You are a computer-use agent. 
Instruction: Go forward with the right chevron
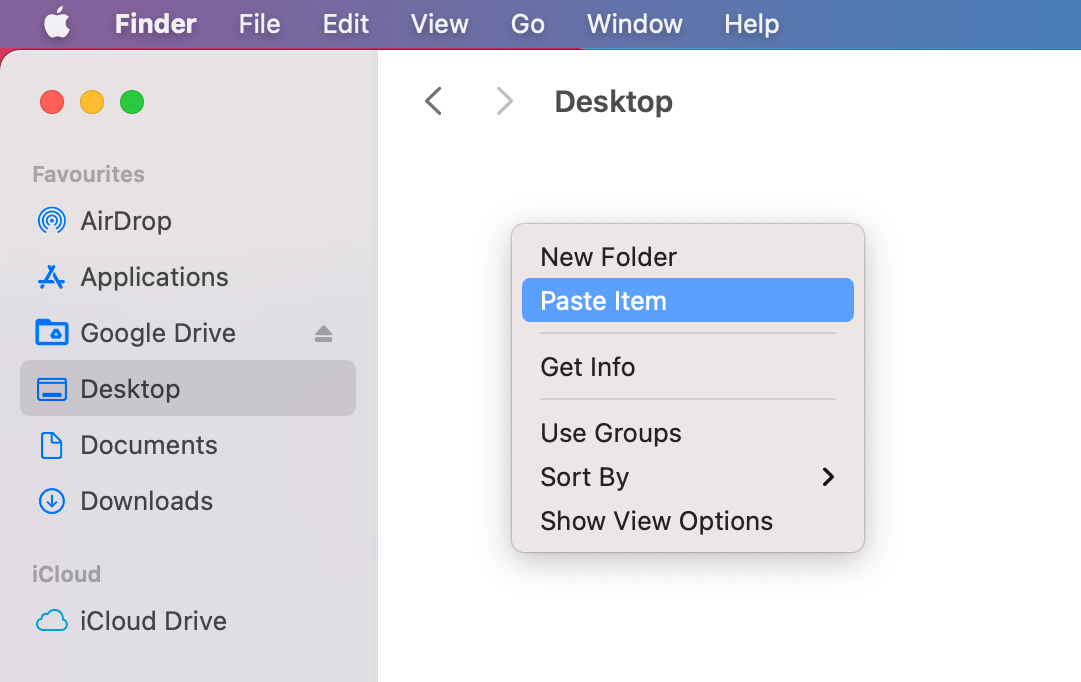(x=505, y=101)
